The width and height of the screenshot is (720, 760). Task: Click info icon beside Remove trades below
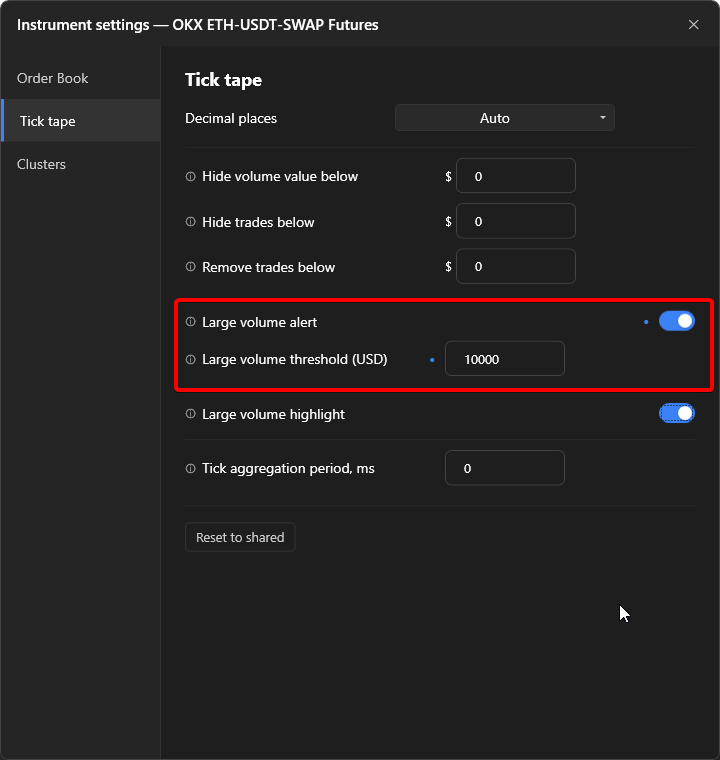[x=191, y=267]
